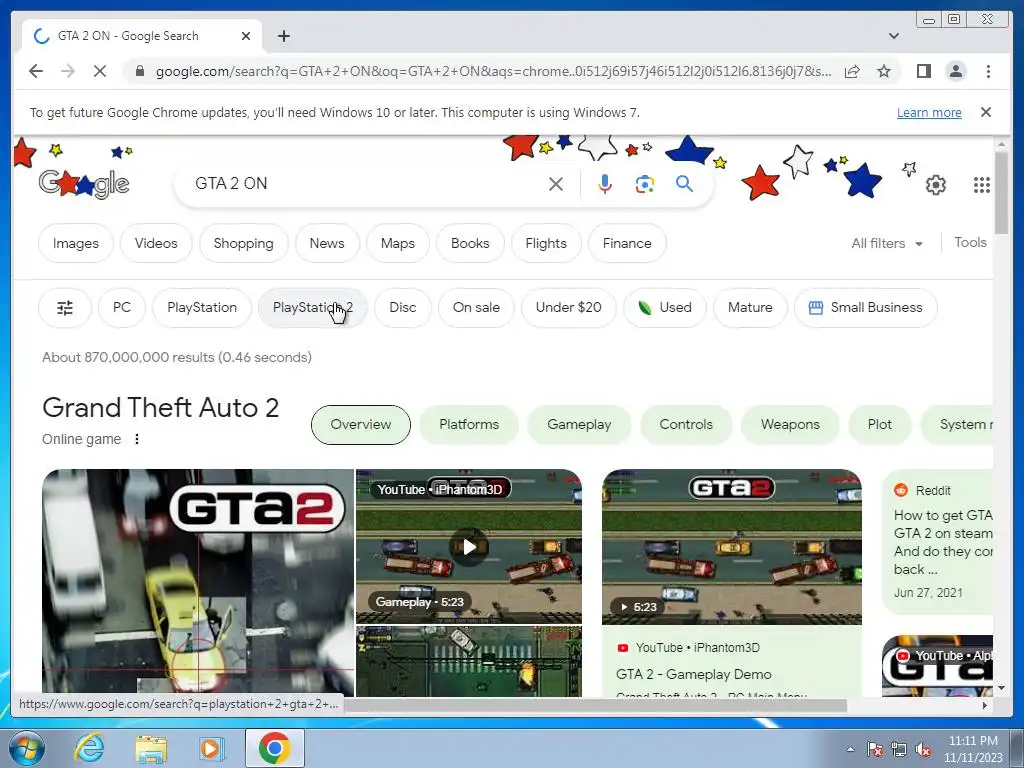The width and height of the screenshot is (1024, 768).
Task: Open a new Chrome tab
Action: click(283, 36)
